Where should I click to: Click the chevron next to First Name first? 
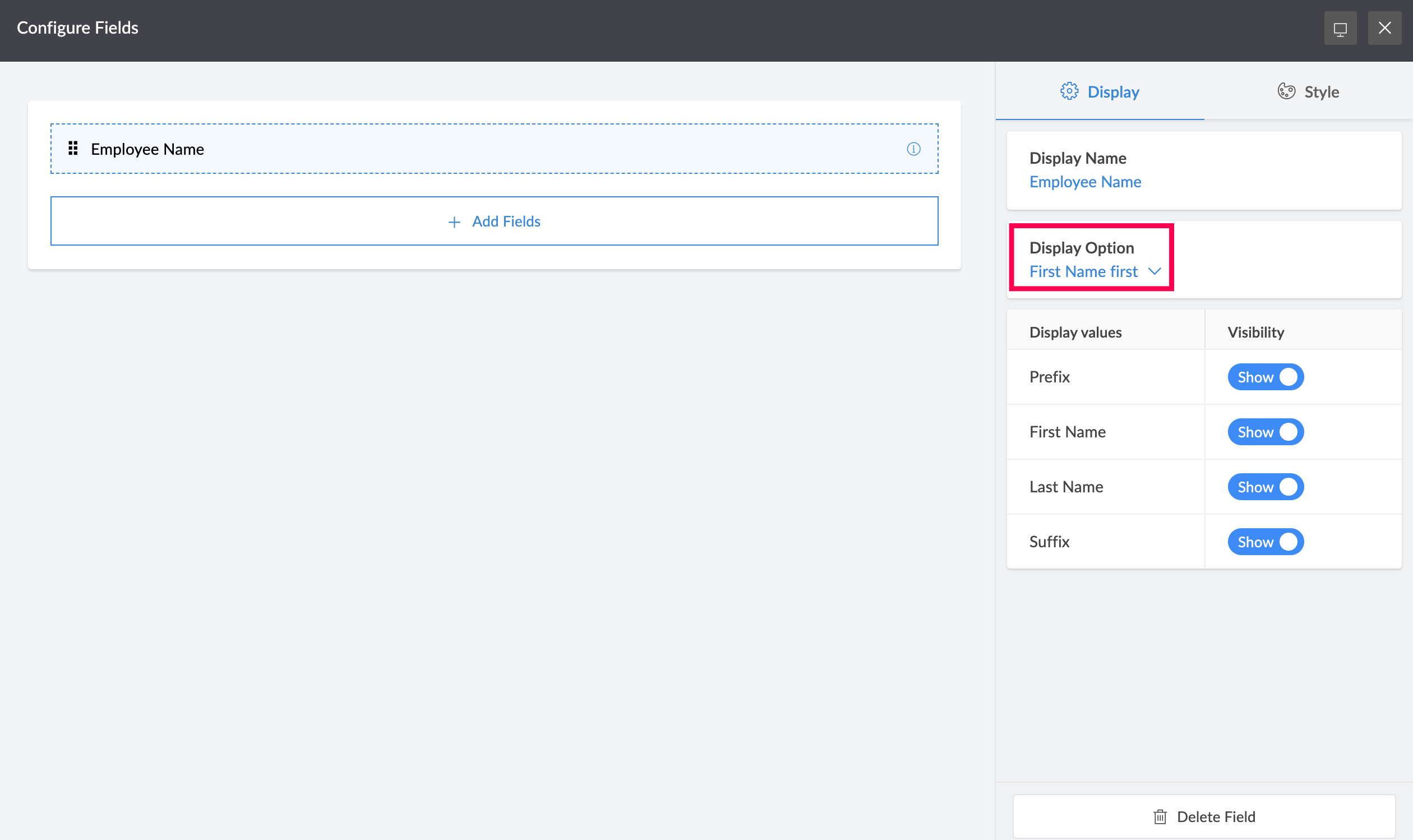click(1155, 272)
